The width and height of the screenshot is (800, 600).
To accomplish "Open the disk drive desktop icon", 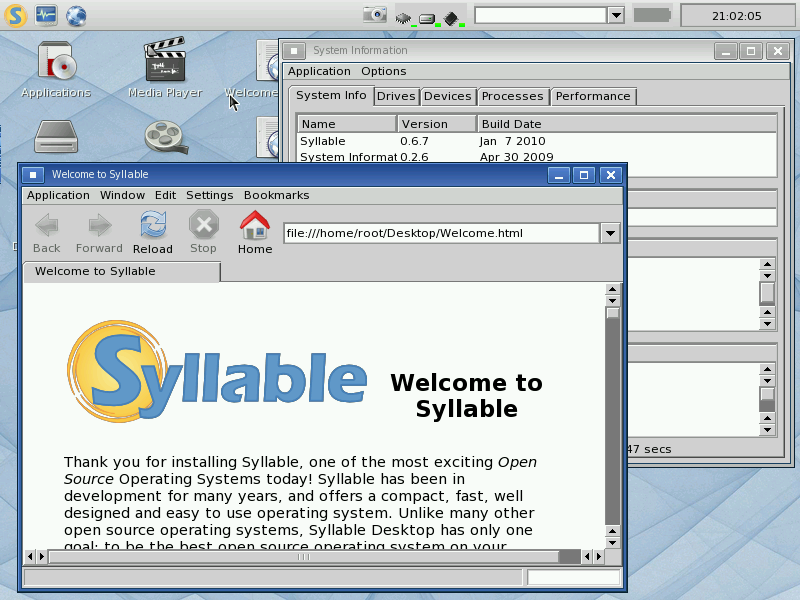I will click(56, 136).
